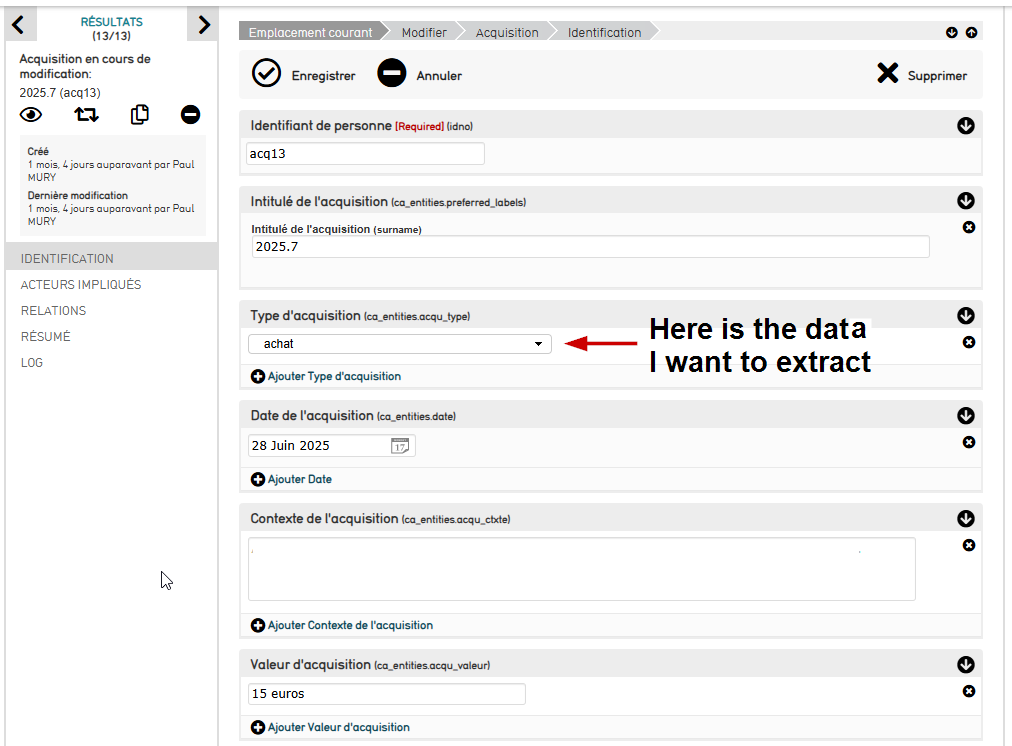This screenshot has height=746, width=1012.
Task: Open the Acteurs impliqués screen
Action: tap(81, 285)
